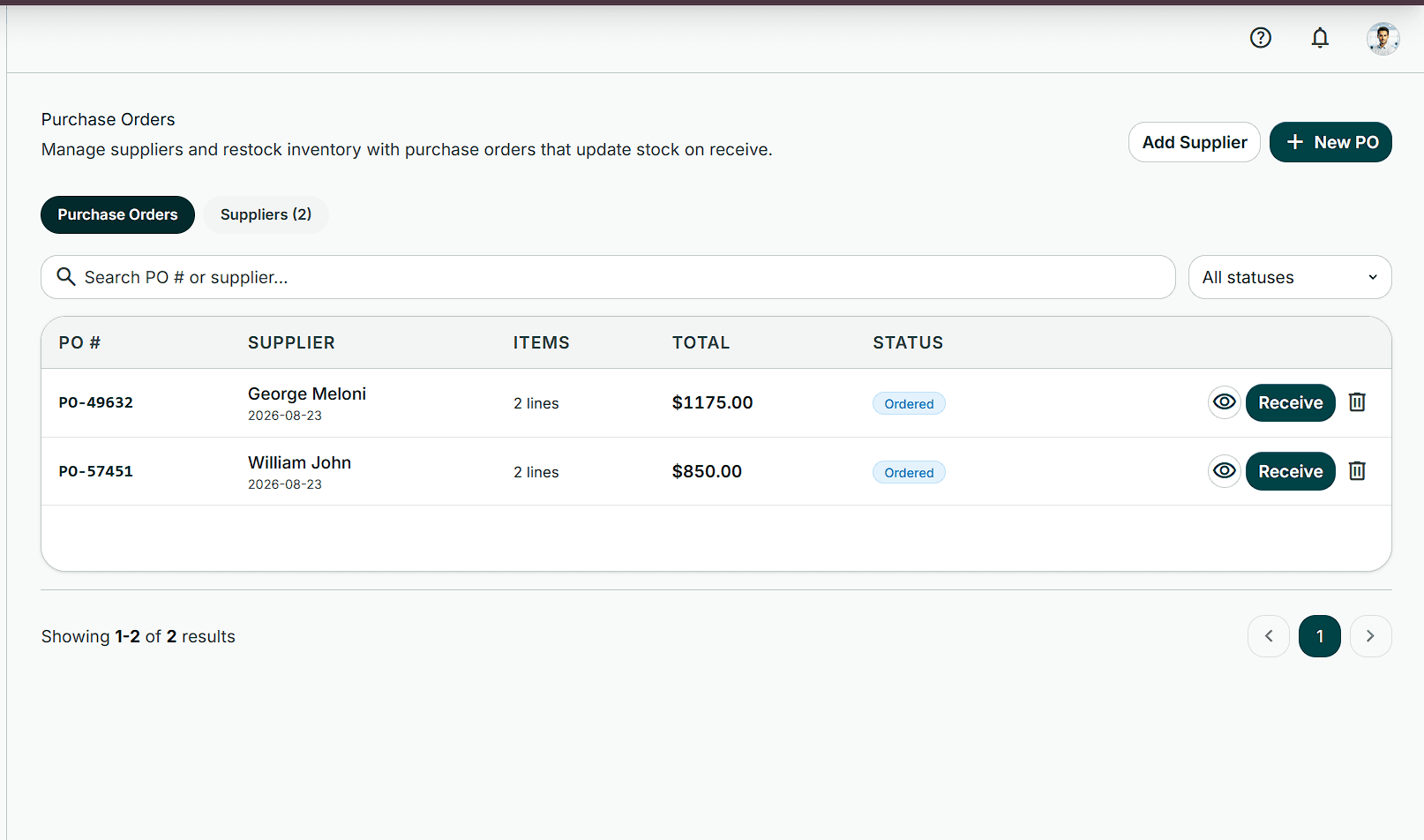Open the help question mark icon

(1261, 38)
